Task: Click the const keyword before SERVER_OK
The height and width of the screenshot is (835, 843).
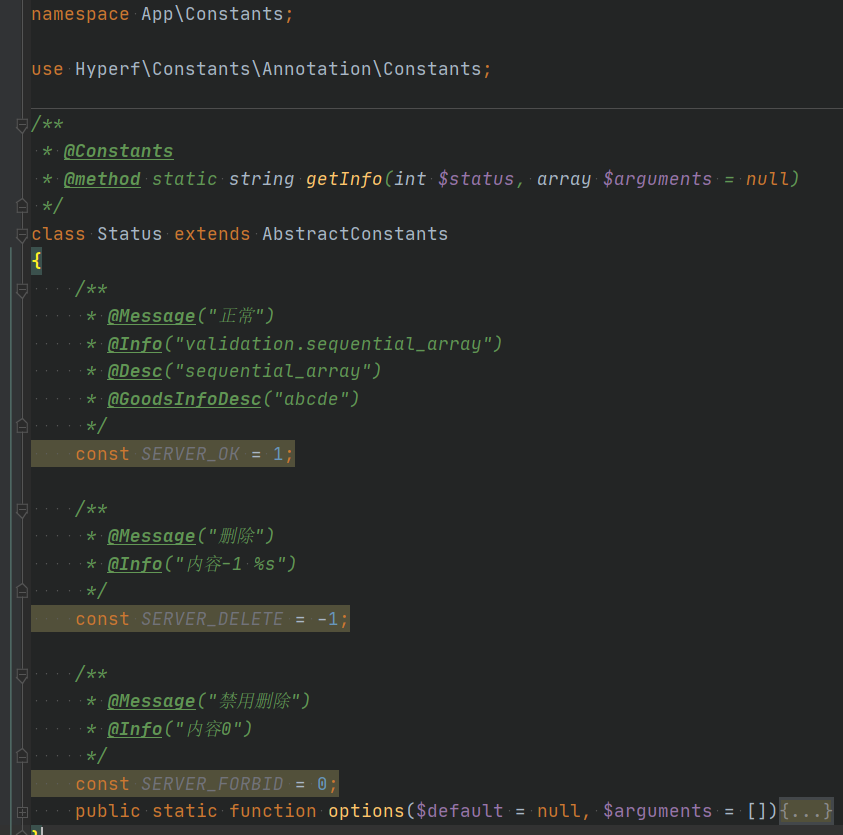Action: pos(102,454)
